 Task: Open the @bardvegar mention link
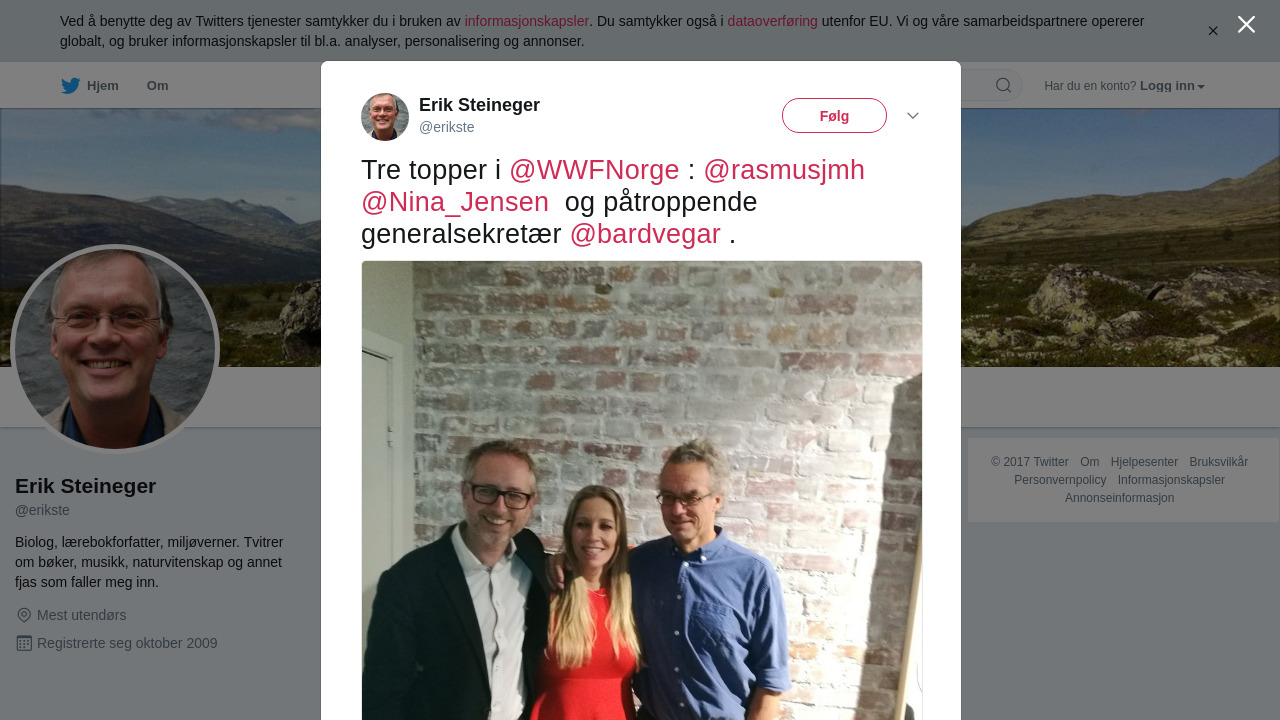pos(645,234)
